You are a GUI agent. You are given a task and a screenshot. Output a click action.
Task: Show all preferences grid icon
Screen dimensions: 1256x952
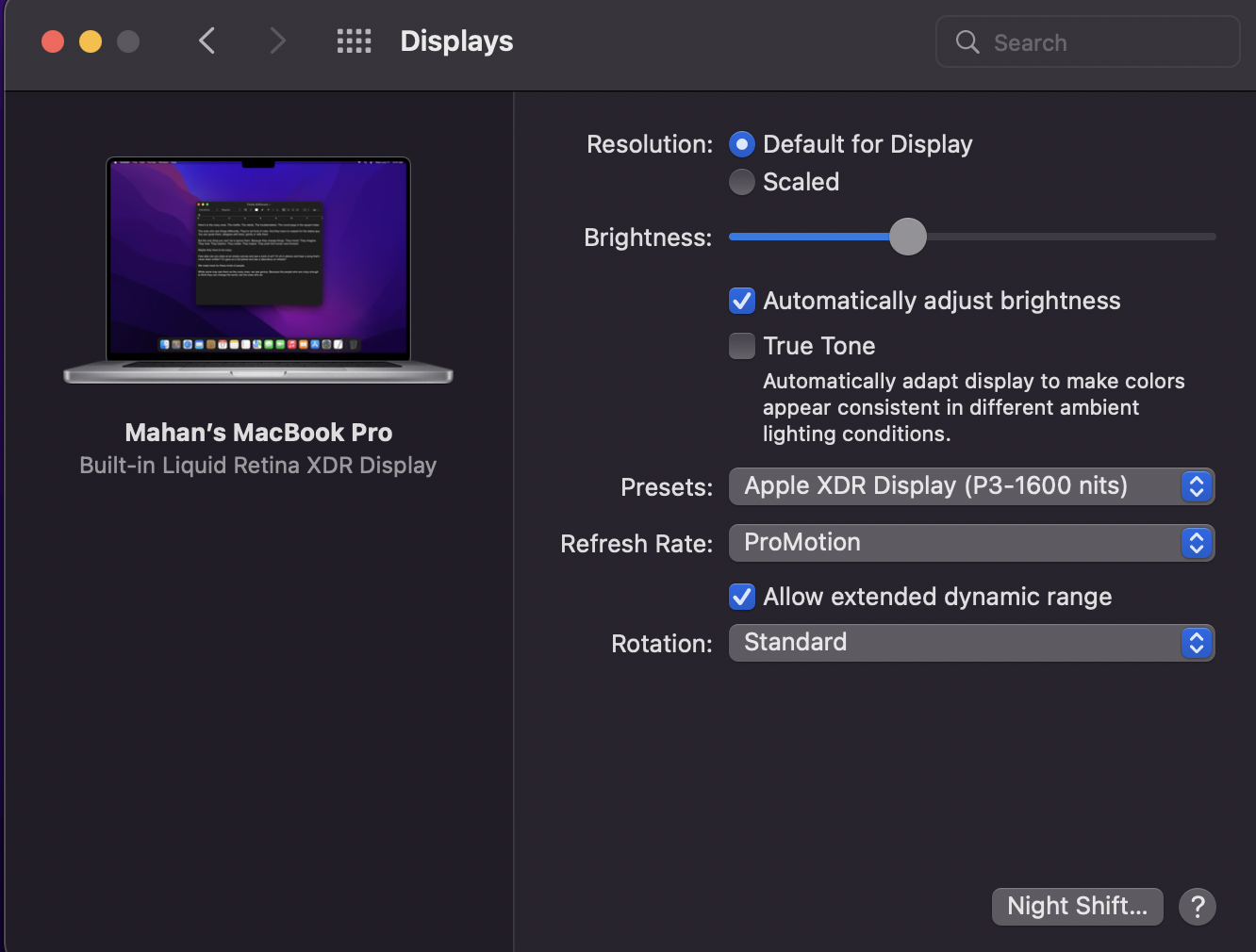354,41
